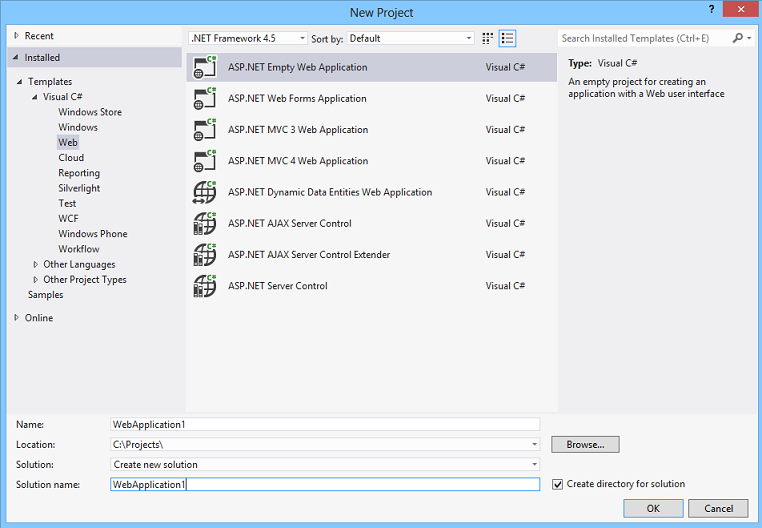Click the Search Installed Templates box
Screen dimensions: 762x528
644,38
